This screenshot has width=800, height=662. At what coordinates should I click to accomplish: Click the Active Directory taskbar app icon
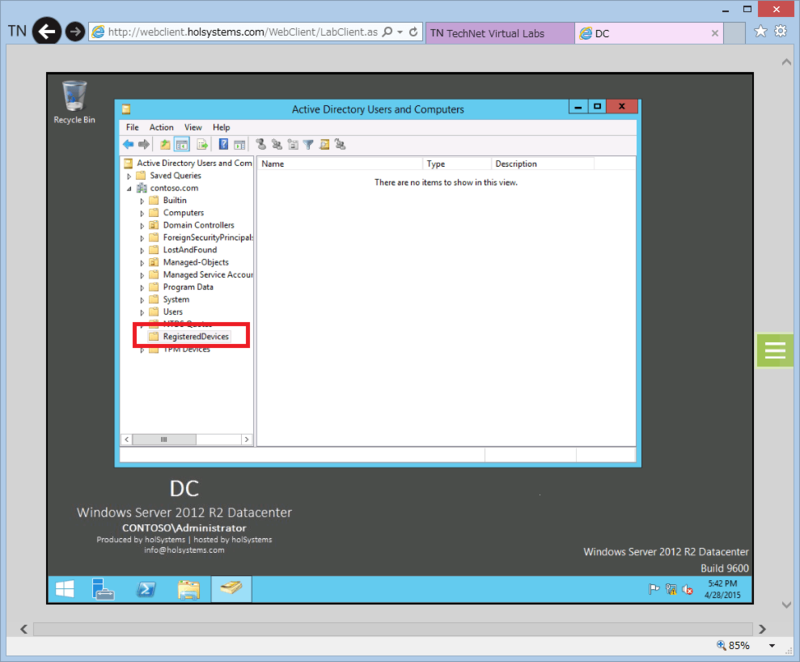[231, 589]
